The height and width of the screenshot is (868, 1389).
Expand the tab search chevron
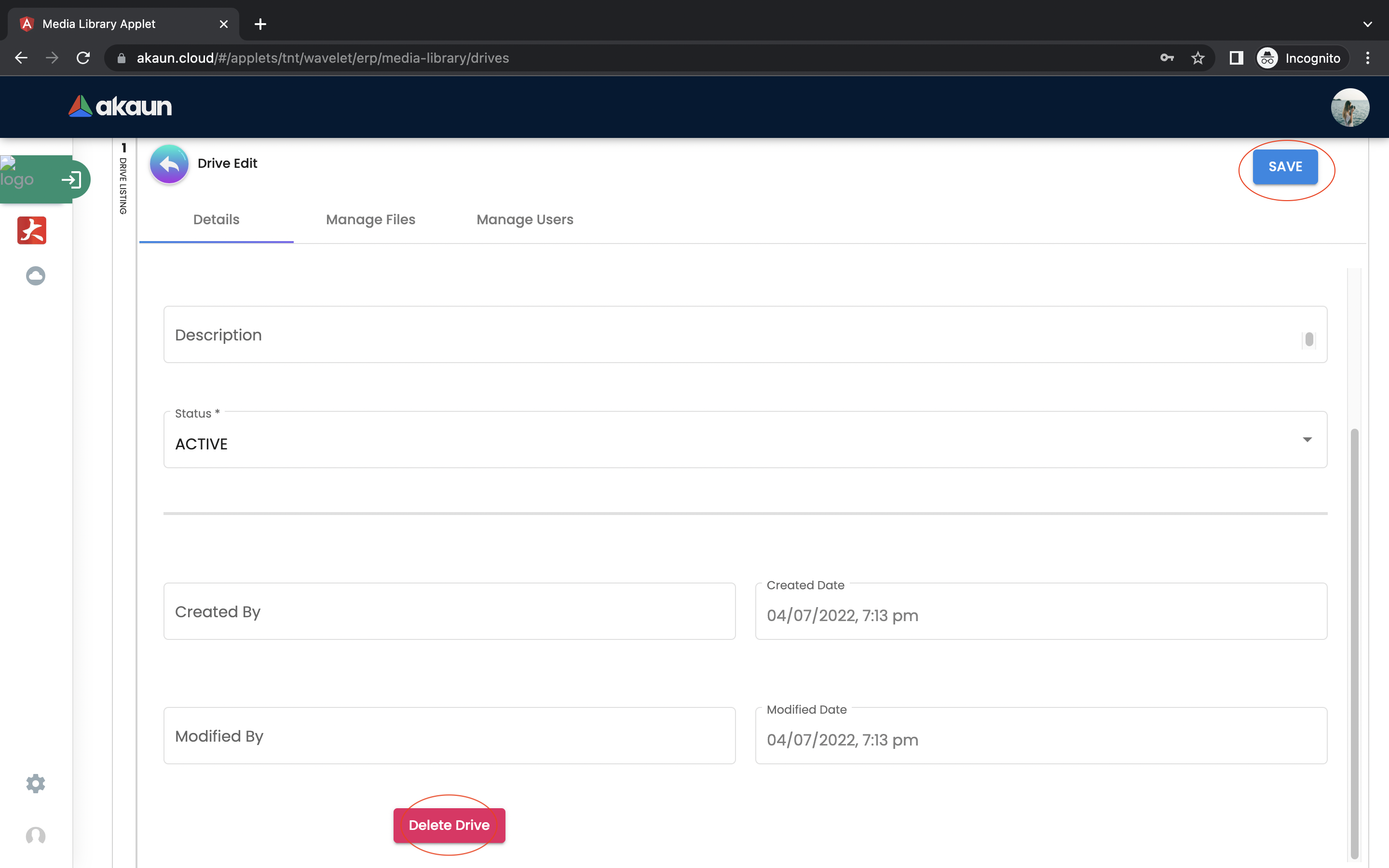tap(1367, 24)
